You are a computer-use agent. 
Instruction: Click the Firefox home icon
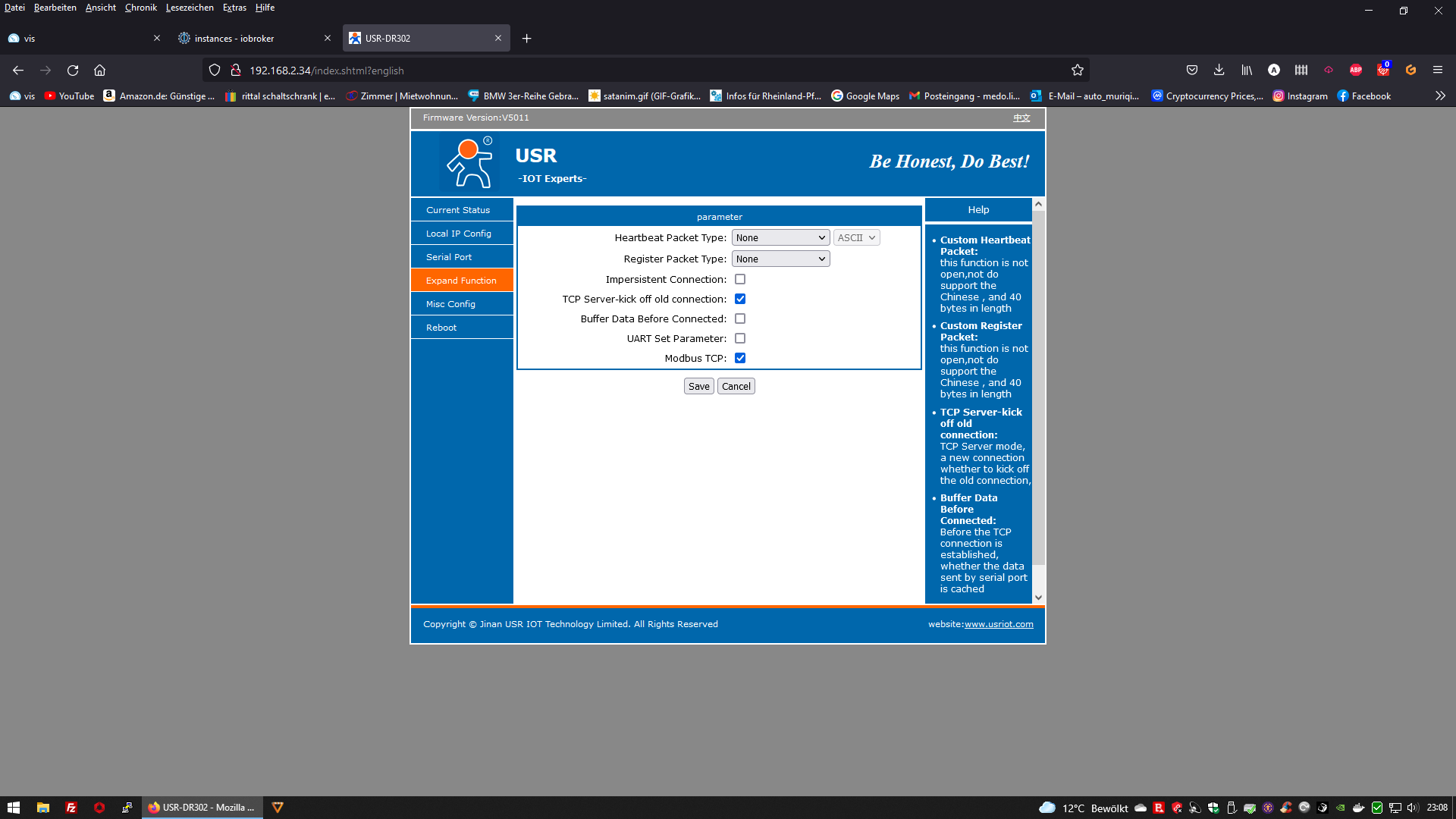(99, 71)
